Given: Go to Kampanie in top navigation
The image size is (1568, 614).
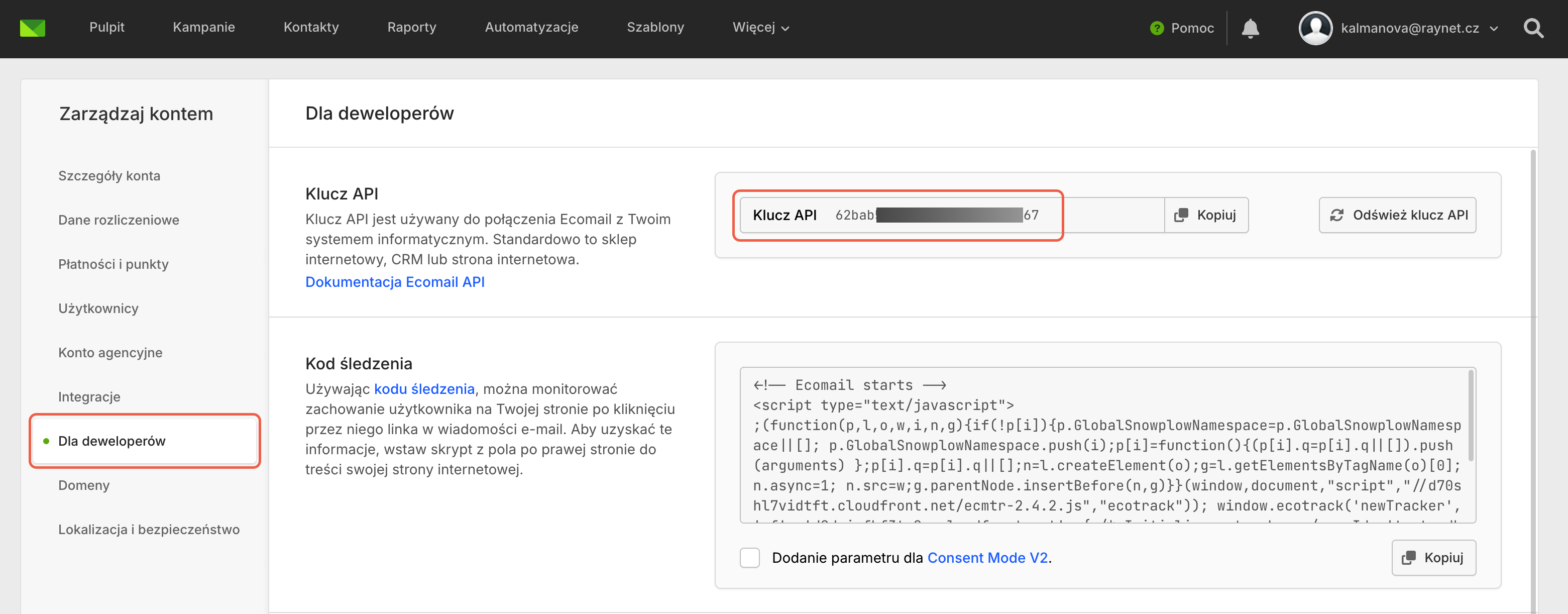Looking at the screenshot, I should (x=204, y=28).
